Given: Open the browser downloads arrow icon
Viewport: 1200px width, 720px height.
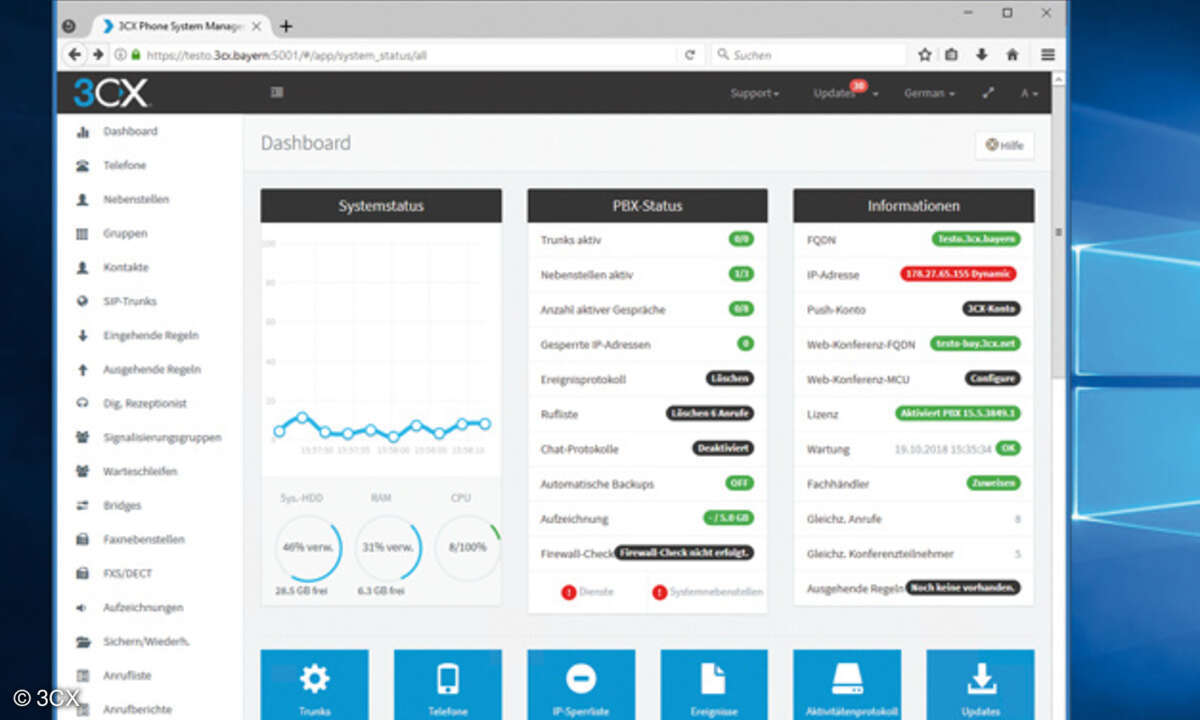Looking at the screenshot, I should click(x=982, y=55).
